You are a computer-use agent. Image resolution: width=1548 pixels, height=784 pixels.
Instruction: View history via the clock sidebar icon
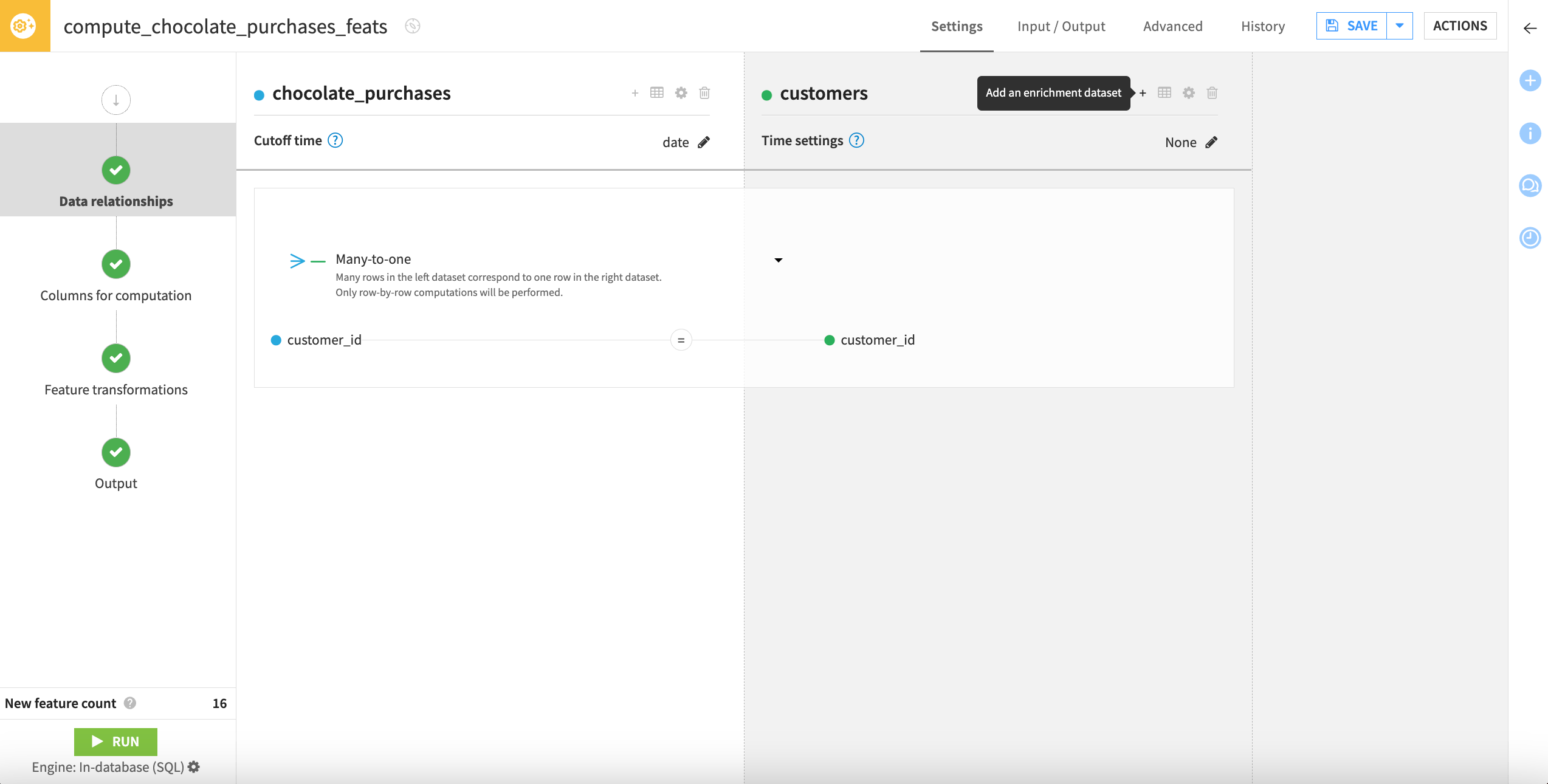[1530, 238]
